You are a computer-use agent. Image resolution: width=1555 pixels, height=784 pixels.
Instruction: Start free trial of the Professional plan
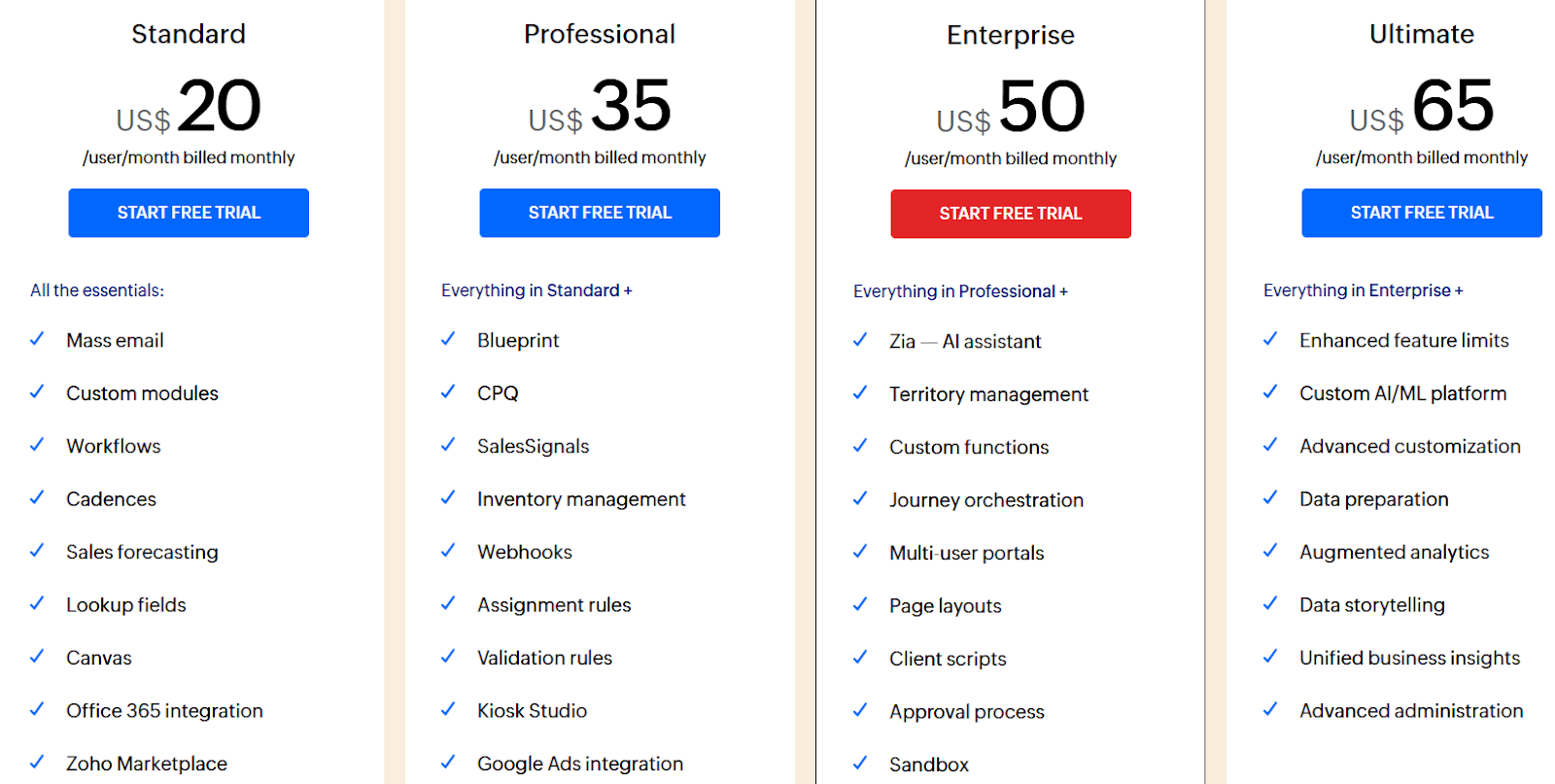600,213
